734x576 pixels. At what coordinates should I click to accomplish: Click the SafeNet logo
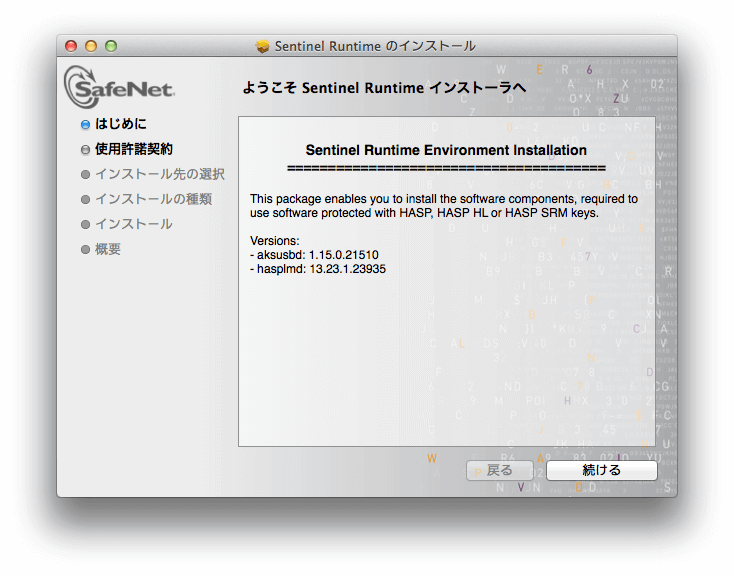[x=119, y=87]
